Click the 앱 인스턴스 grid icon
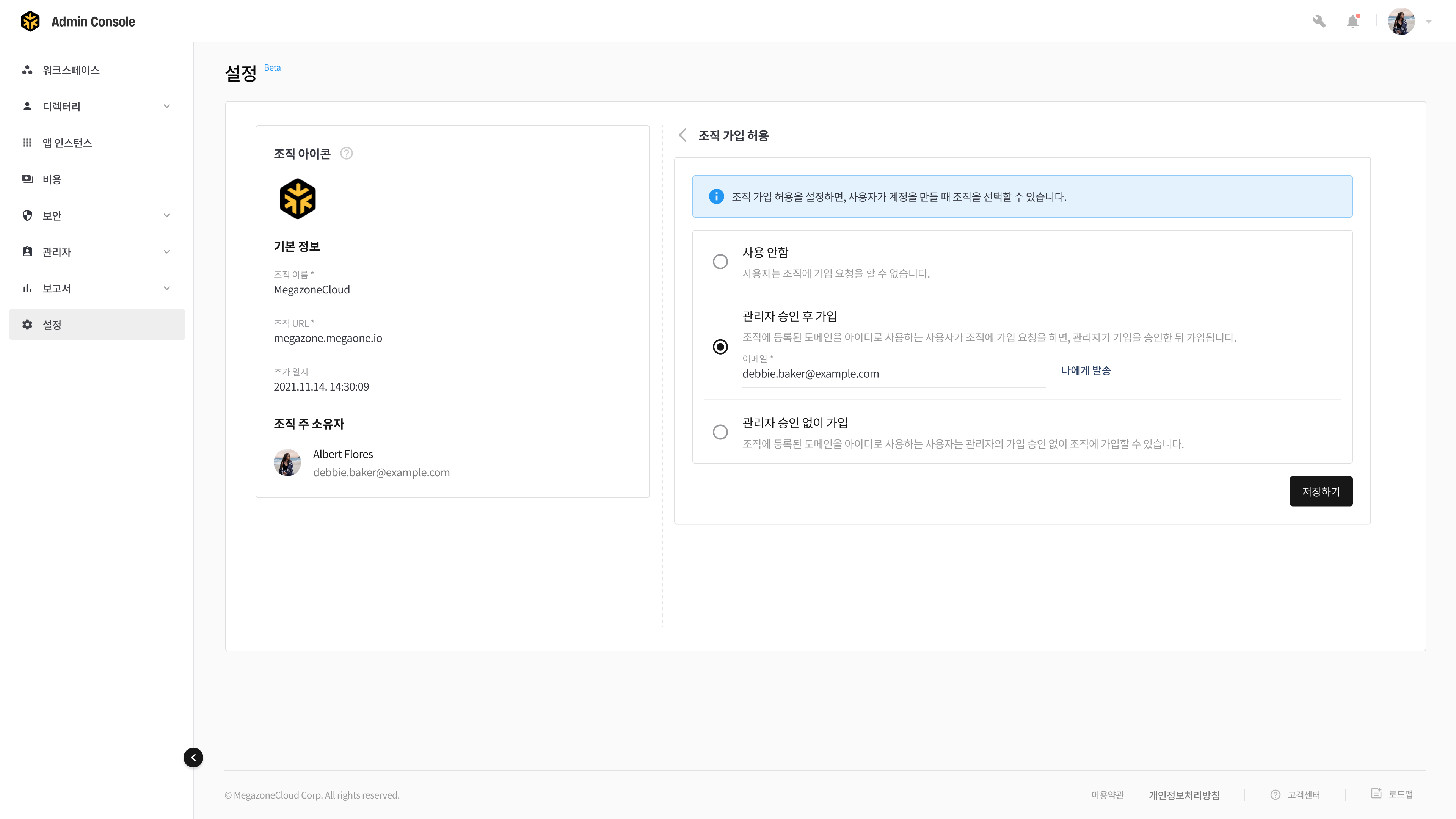1456x819 pixels. 27,143
